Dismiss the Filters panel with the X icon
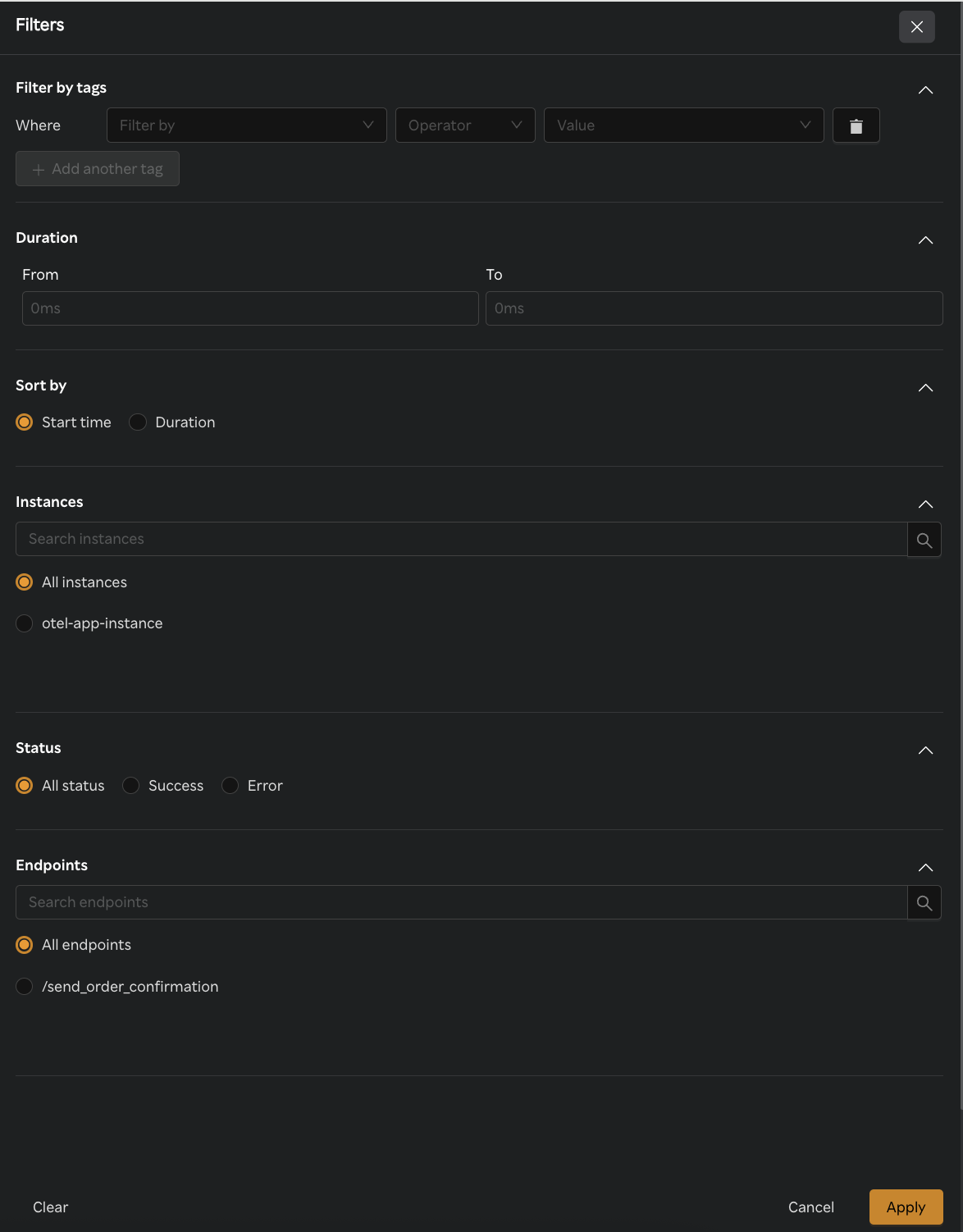This screenshot has width=963, height=1232. coord(916,26)
